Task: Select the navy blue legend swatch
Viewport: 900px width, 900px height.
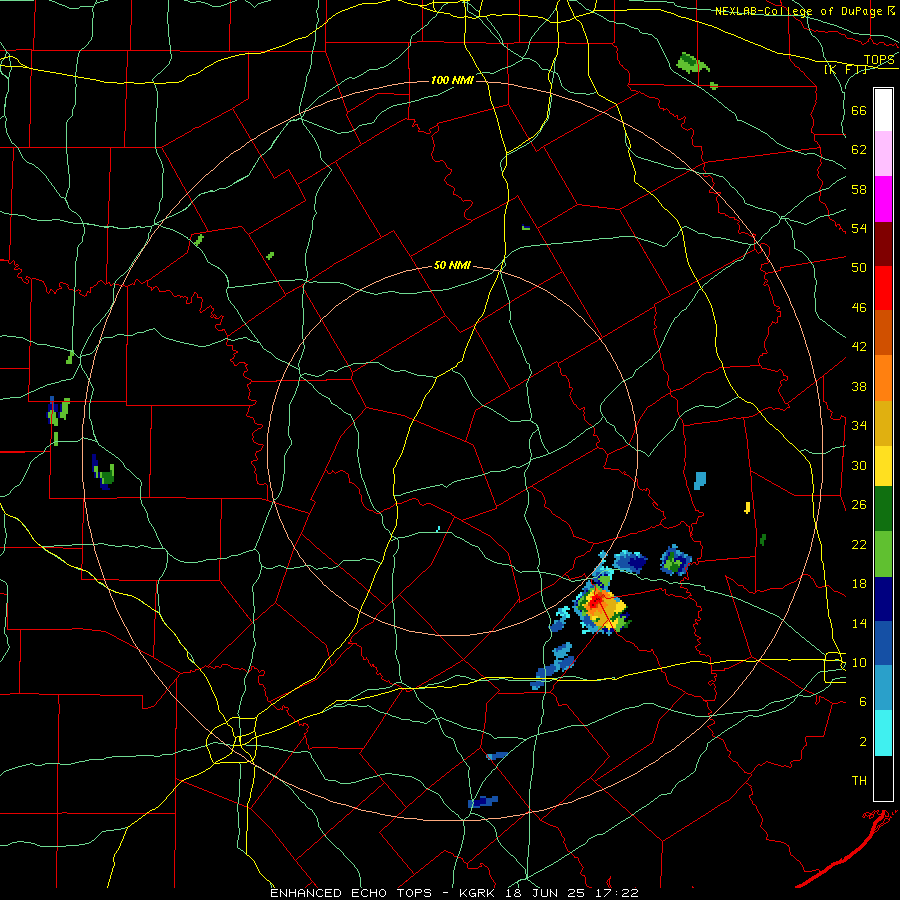Action: click(883, 599)
